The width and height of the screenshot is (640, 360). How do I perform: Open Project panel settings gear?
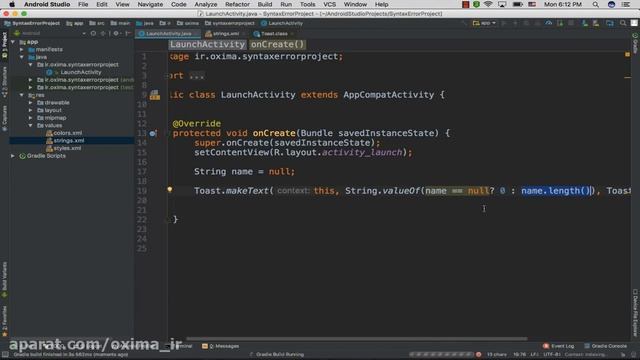pyautogui.click(x=116, y=33)
